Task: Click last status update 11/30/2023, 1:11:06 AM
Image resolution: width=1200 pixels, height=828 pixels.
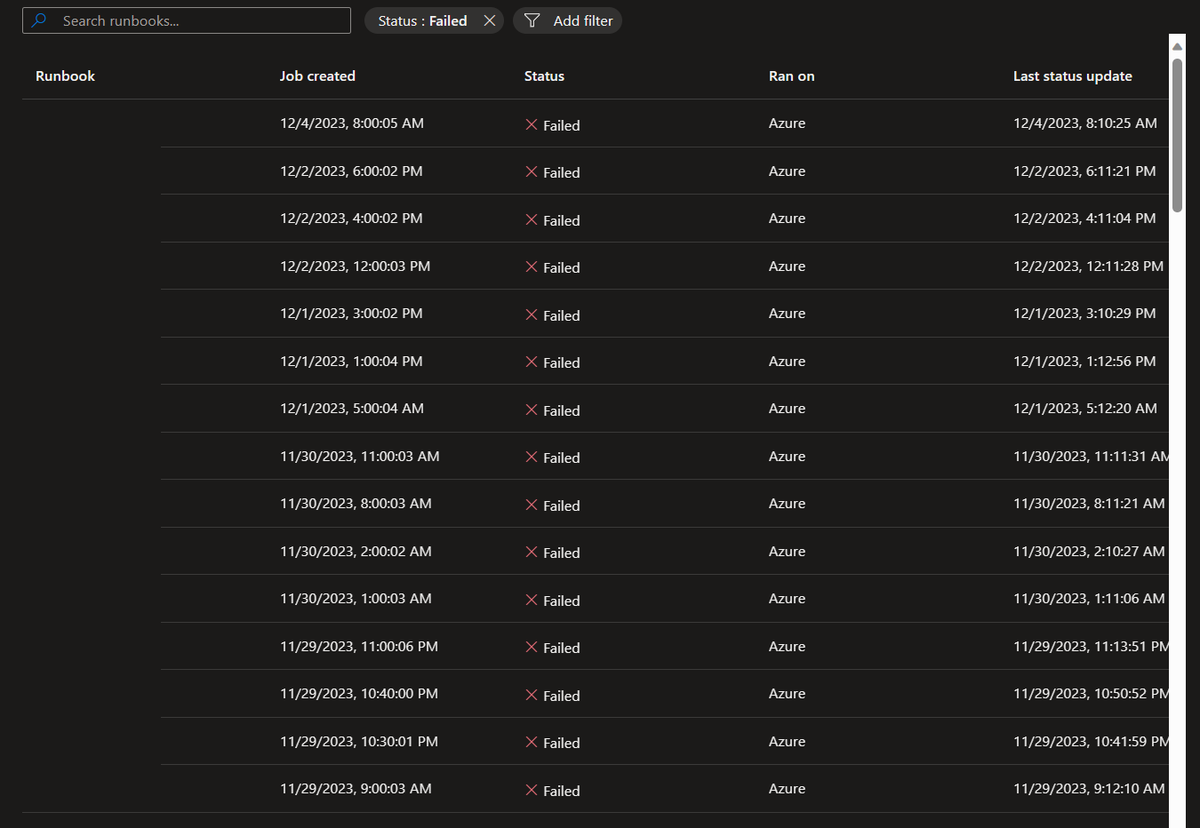Action: point(1089,598)
